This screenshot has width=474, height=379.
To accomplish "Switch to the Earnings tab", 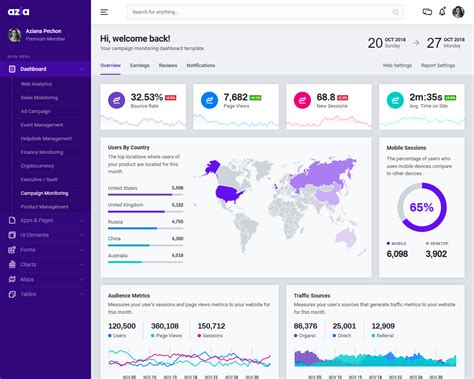I will pos(140,65).
